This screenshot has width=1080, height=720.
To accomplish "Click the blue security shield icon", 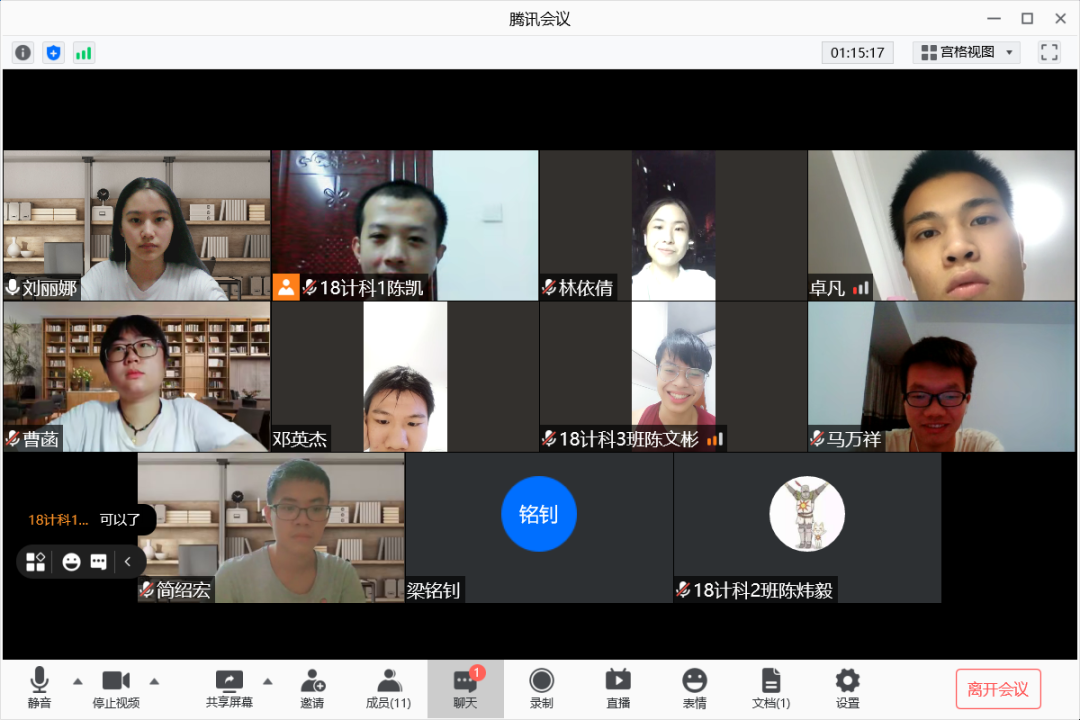I will click(53, 52).
